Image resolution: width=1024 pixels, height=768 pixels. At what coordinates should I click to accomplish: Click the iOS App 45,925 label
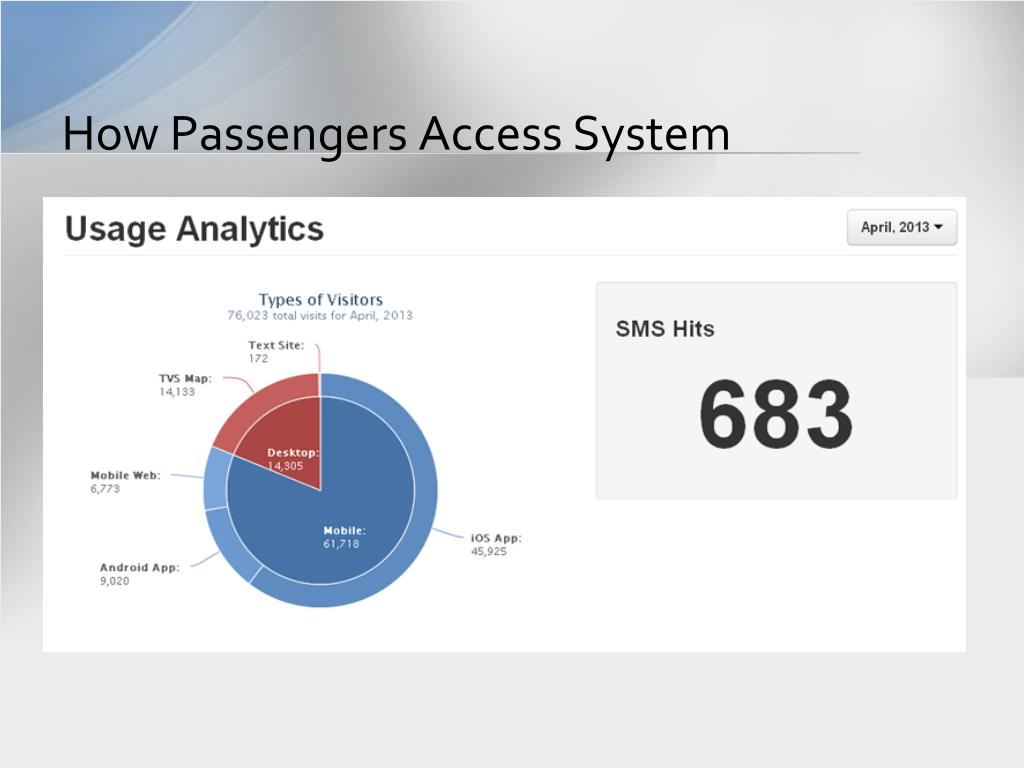[x=496, y=545]
